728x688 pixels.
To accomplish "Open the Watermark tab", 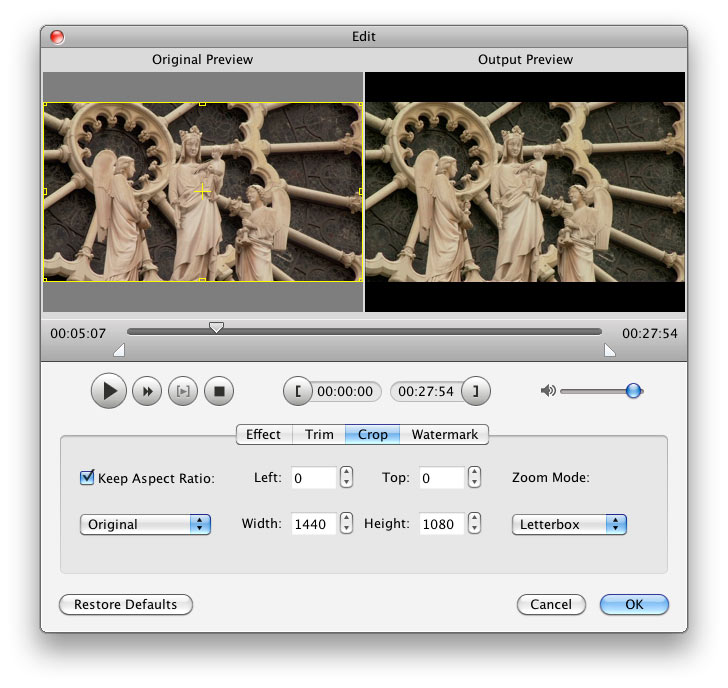I will [x=444, y=435].
